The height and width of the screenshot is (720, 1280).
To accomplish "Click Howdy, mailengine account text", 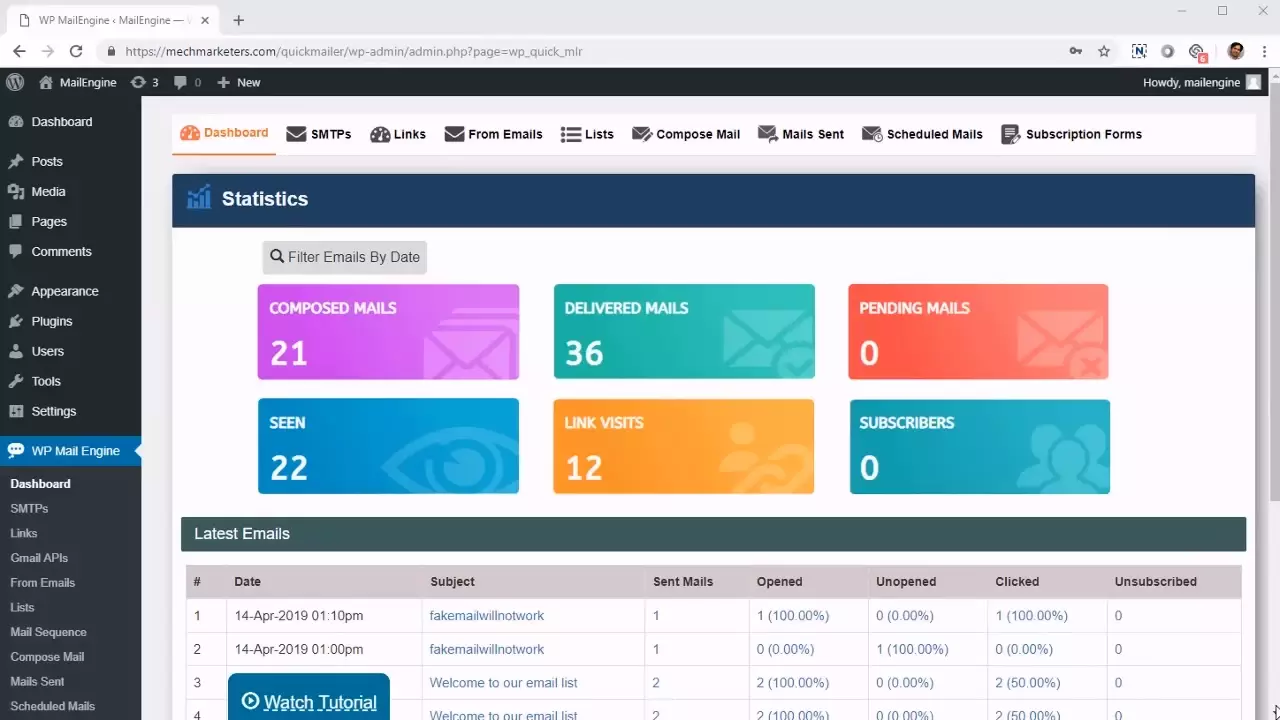I will (1191, 82).
